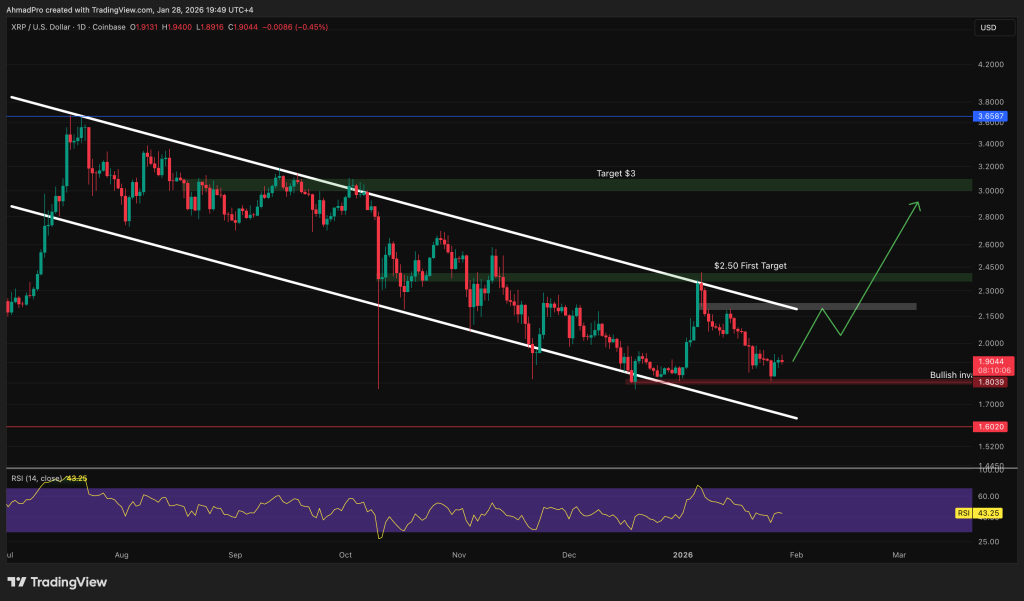Select the upper white channel trendline

coord(400,201)
